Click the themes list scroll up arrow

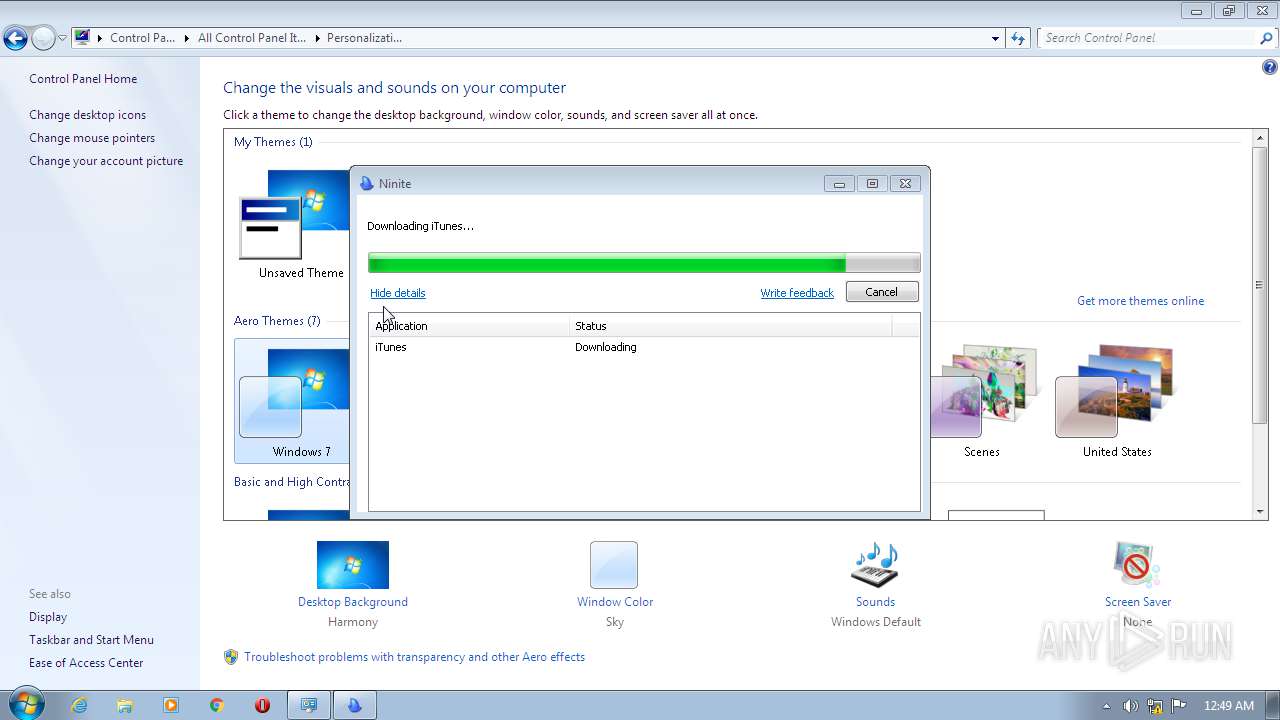[x=1260, y=136]
